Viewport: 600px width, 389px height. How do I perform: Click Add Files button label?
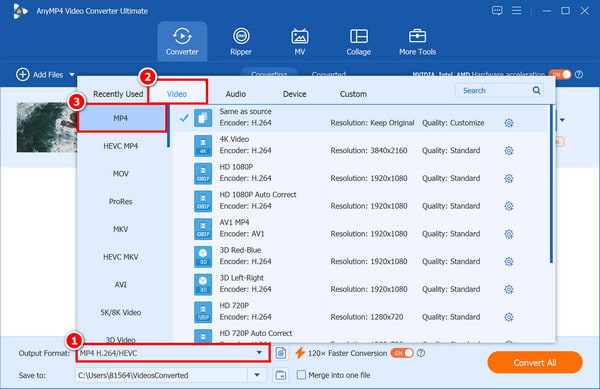[x=48, y=75]
